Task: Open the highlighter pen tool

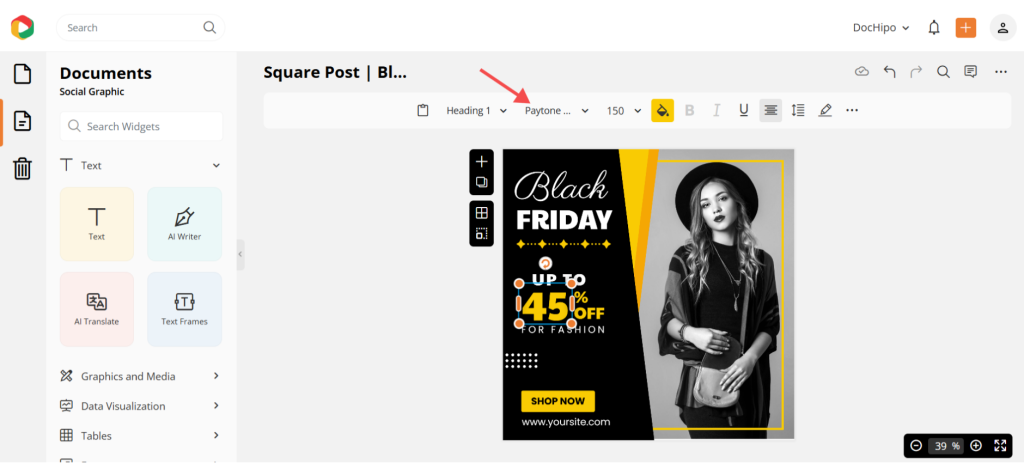Action: click(825, 110)
